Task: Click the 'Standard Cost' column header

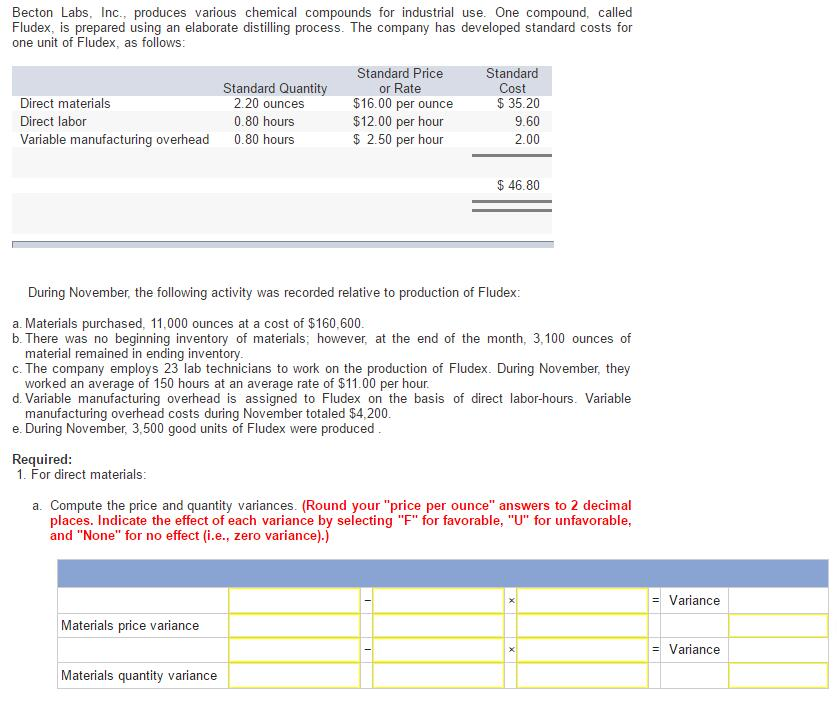Action: [x=512, y=81]
